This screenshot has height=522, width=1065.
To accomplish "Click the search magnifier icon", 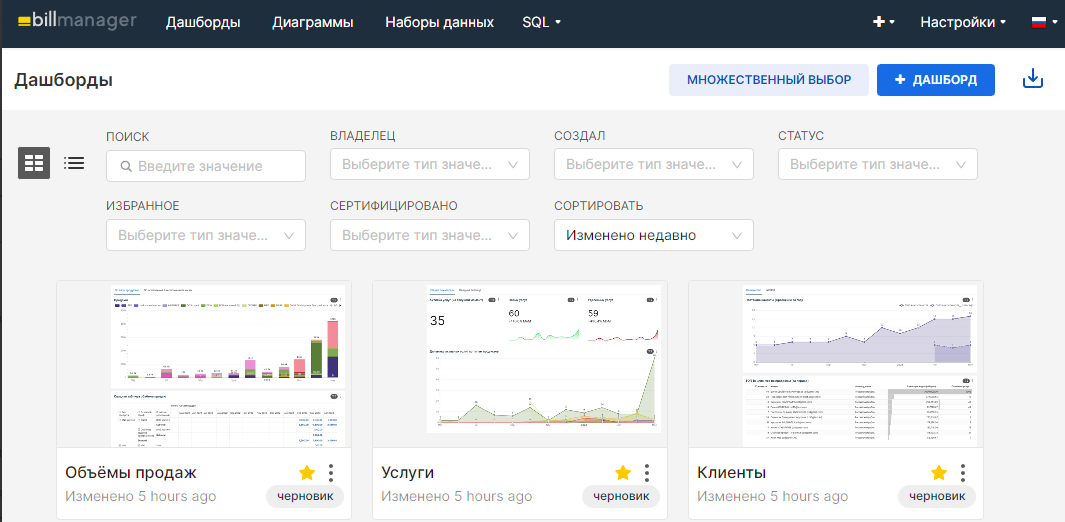I will click(x=126, y=166).
